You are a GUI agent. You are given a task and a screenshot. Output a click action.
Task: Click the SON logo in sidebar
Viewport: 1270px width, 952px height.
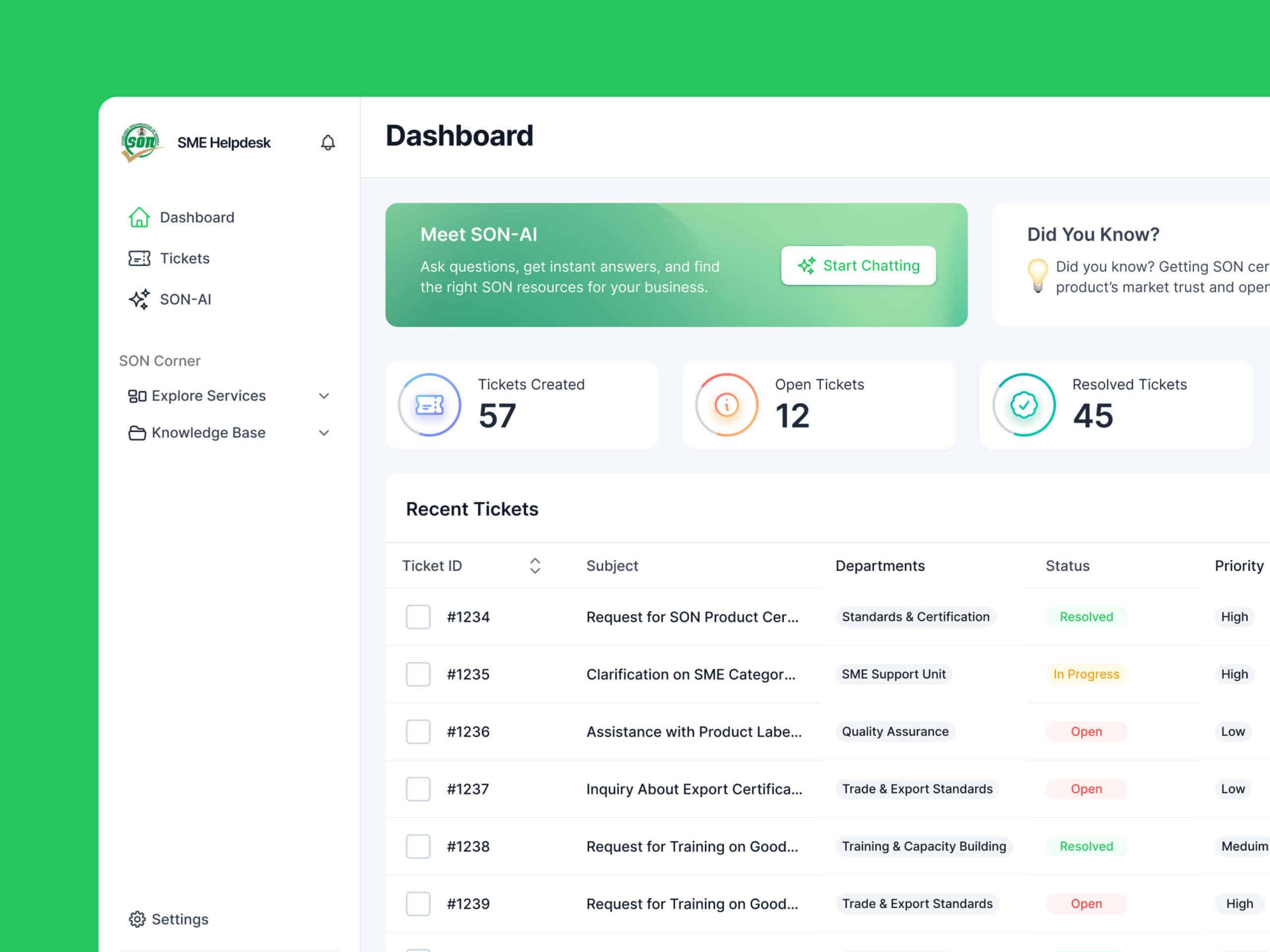tap(141, 142)
